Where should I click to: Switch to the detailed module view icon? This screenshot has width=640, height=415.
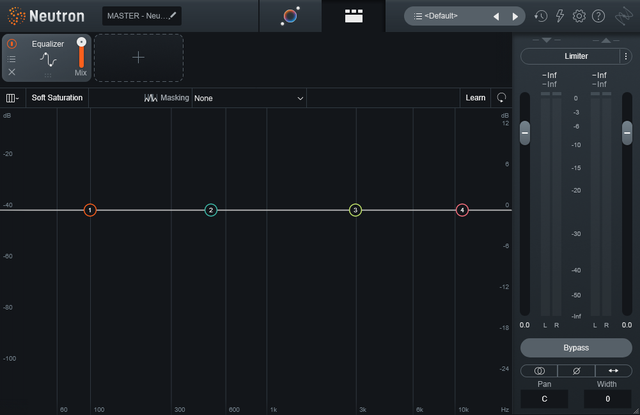point(353,16)
